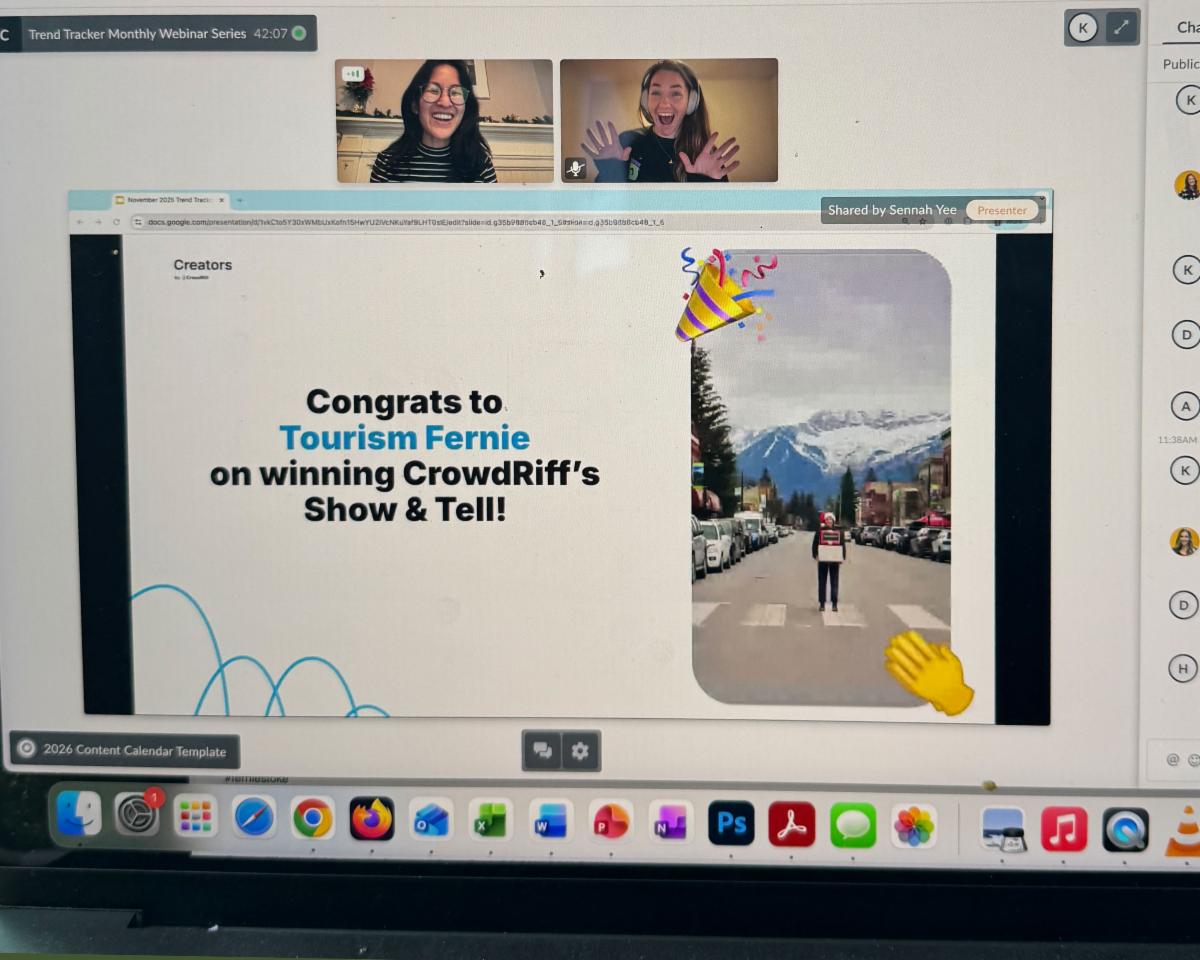Open the VLC cone icon in the Dock

point(1184,832)
